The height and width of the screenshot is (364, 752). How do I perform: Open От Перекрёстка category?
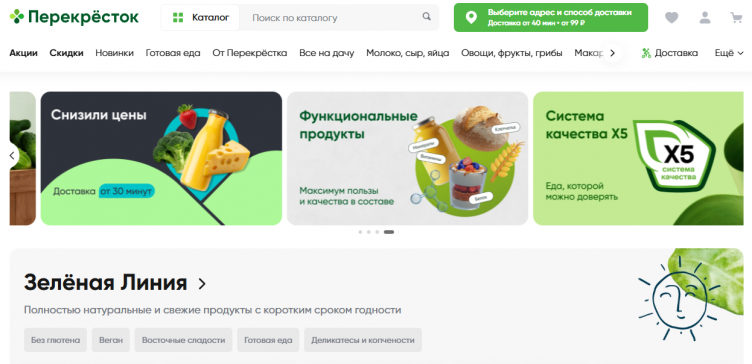(250, 53)
